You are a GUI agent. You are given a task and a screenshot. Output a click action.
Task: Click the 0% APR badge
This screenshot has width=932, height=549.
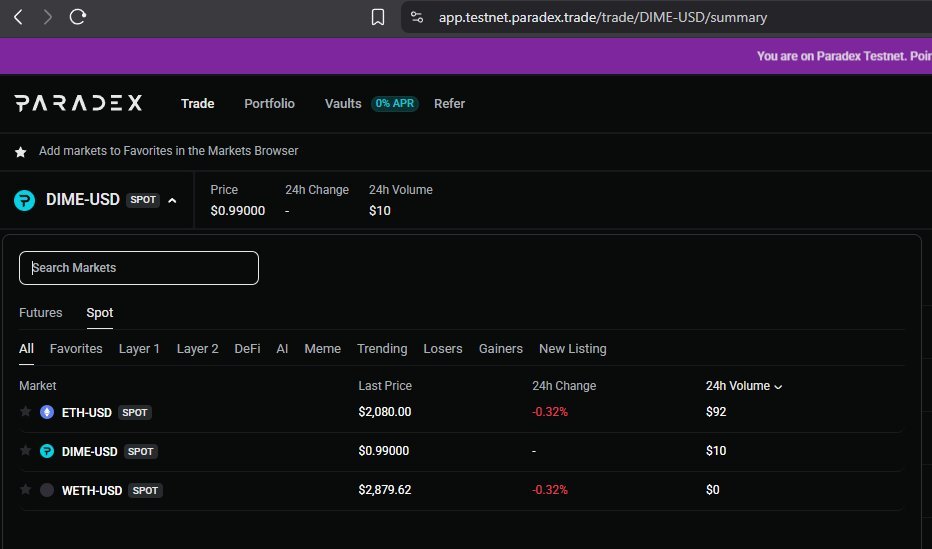pyautogui.click(x=395, y=103)
